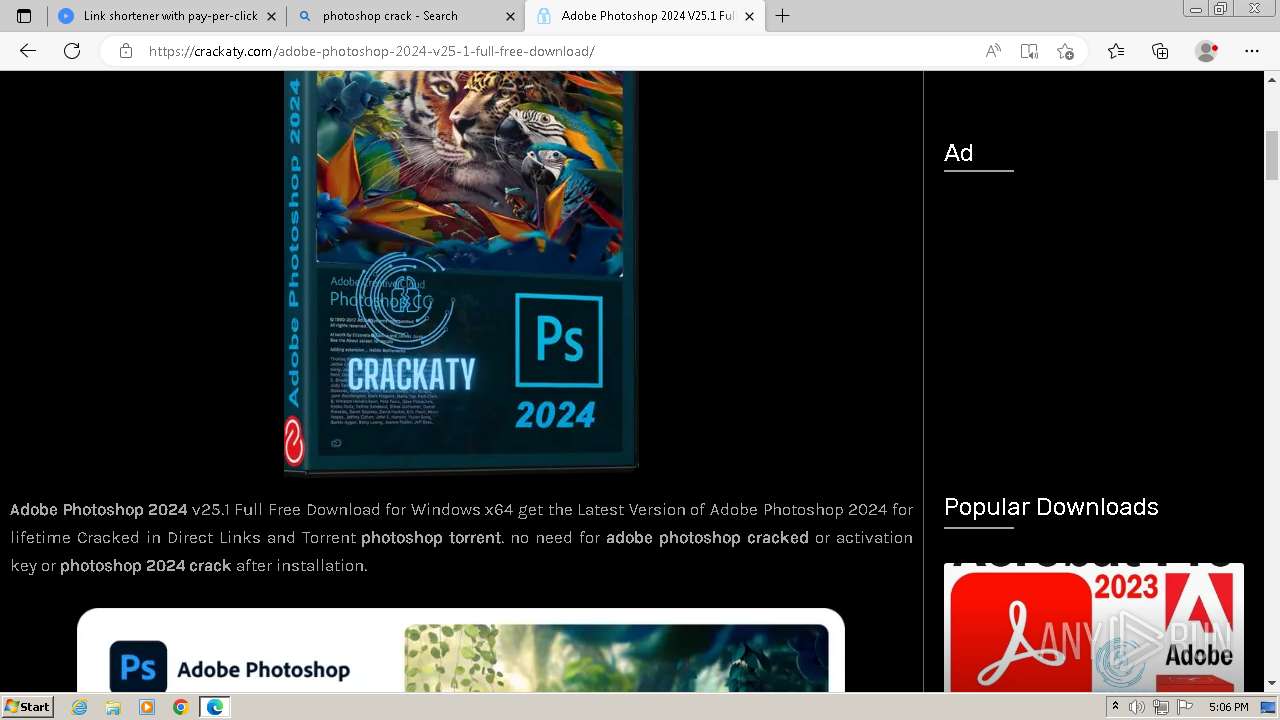Click bold text 'adobe photoshop cracked'
Viewport: 1280px width, 720px height.
(707, 538)
